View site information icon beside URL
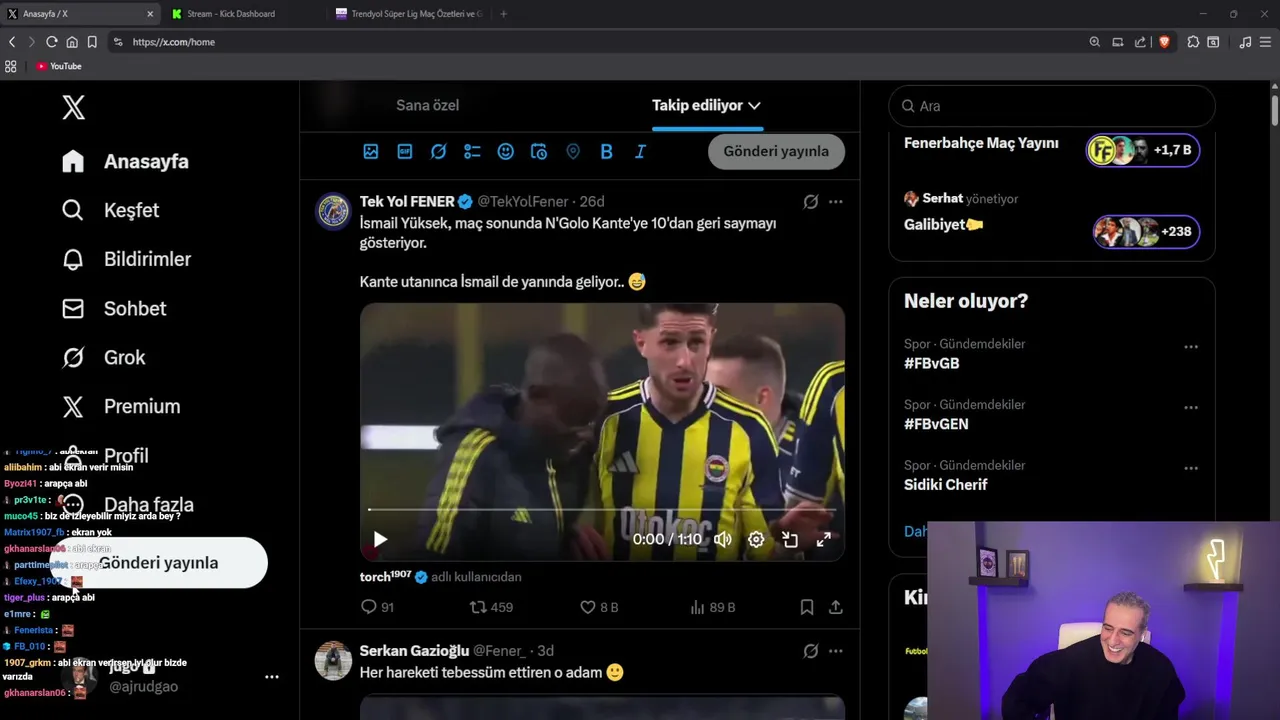1280x720 pixels. tap(118, 42)
